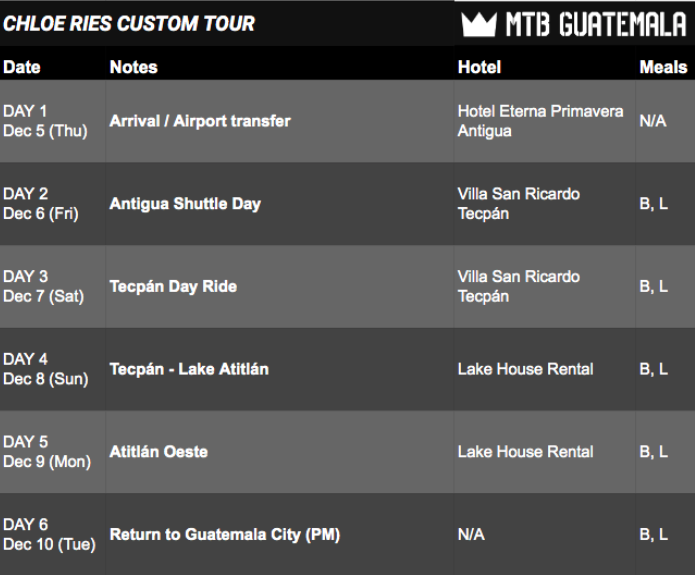The image size is (695, 575).
Task: Select the Tecpán Day Ride entry
Action: pos(173,286)
